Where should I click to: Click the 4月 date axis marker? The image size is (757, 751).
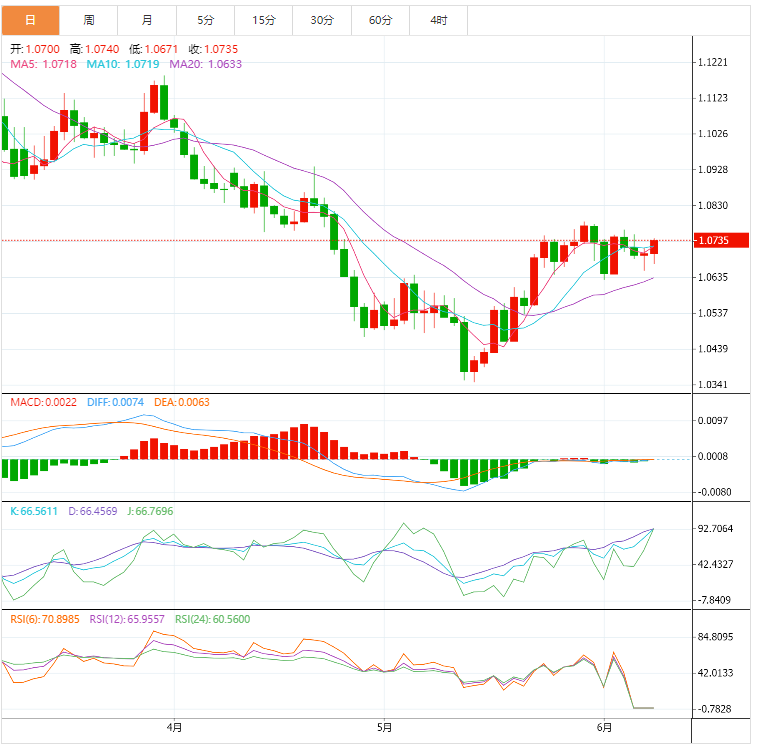174,727
